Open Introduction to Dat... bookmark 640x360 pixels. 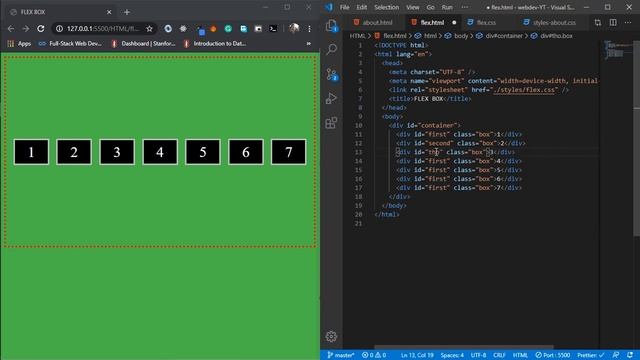point(215,43)
